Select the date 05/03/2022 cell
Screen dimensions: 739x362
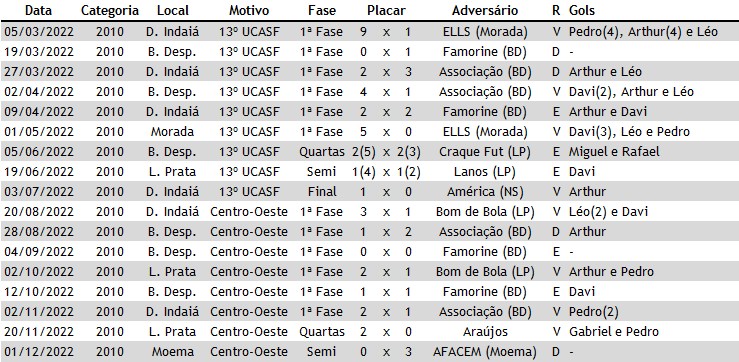[x=39, y=32]
